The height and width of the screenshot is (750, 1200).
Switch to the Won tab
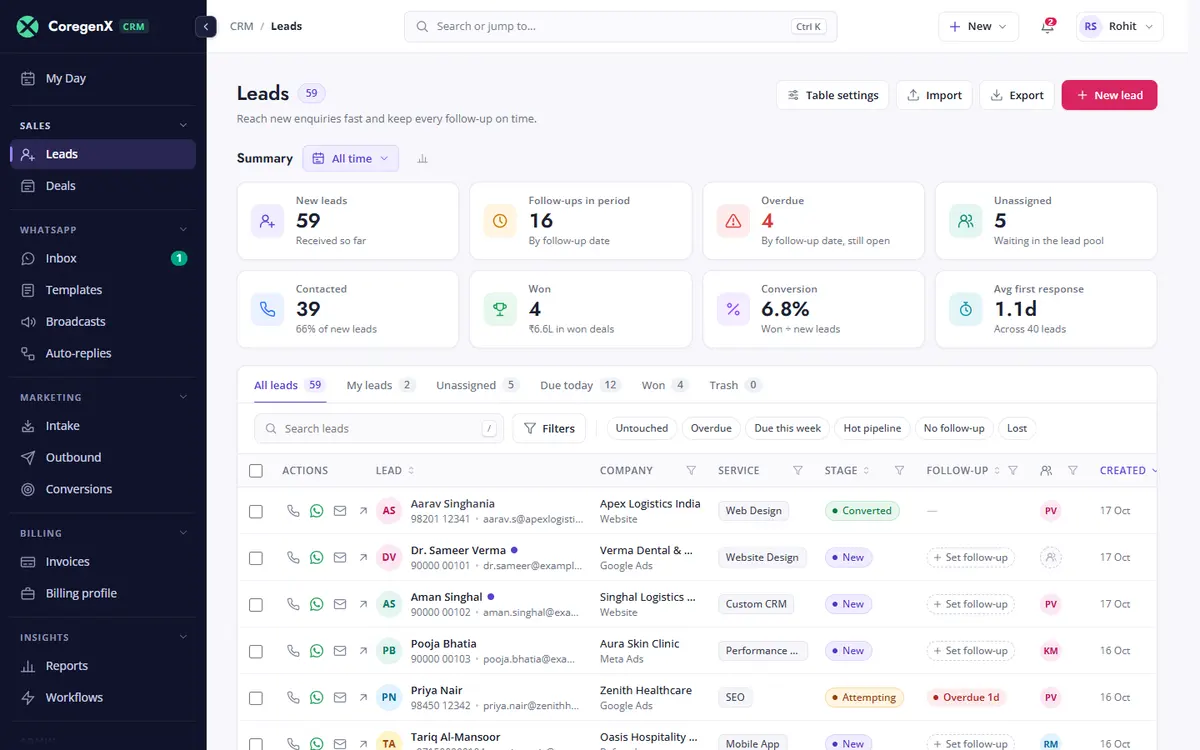point(666,385)
